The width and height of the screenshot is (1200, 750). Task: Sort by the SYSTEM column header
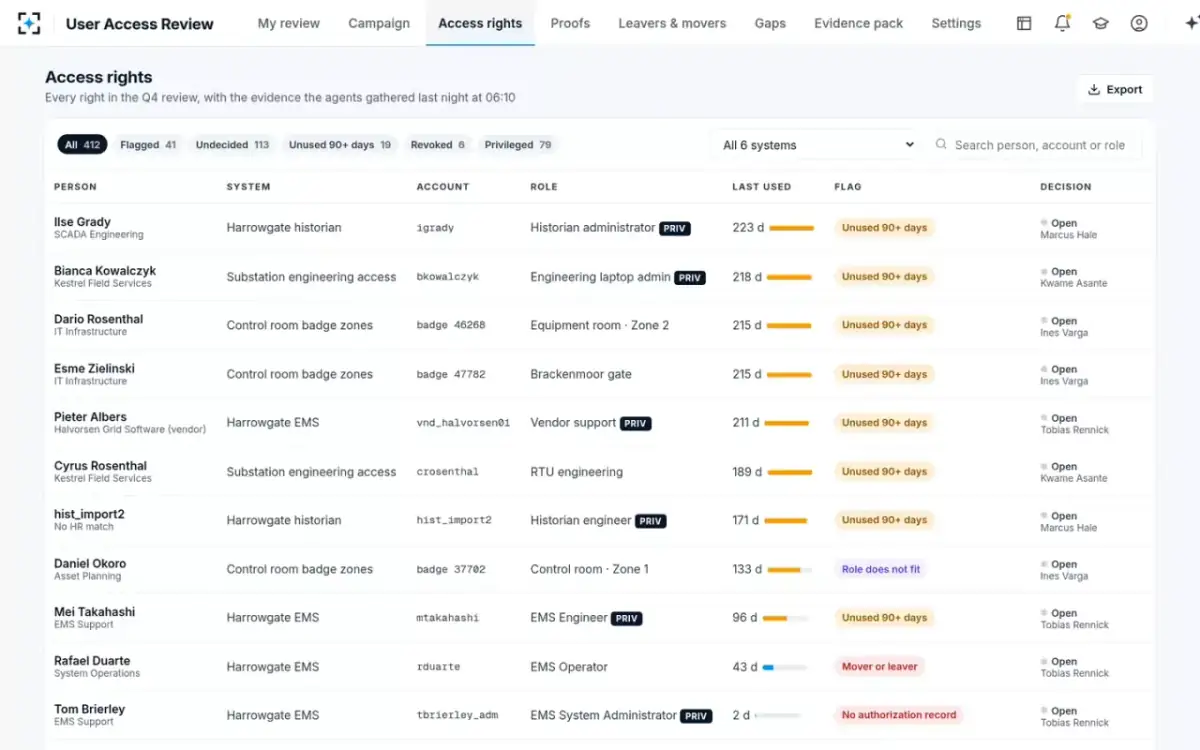click(x=248, y=187)
